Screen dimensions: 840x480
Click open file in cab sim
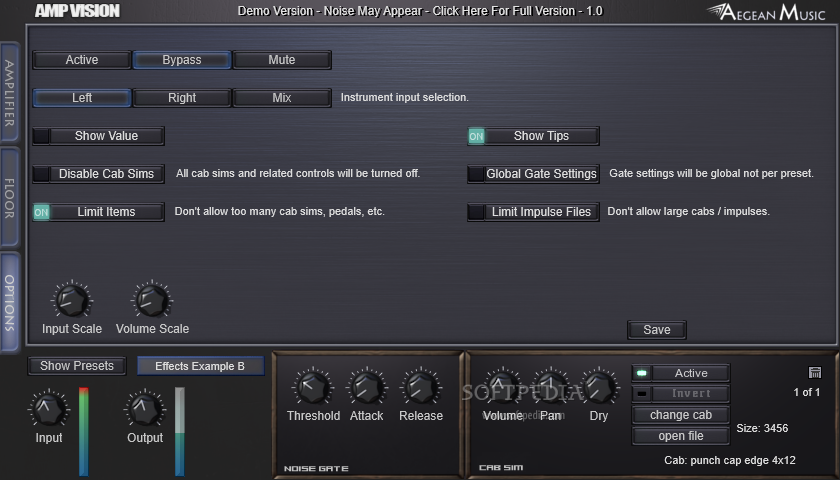pos(681,436)
